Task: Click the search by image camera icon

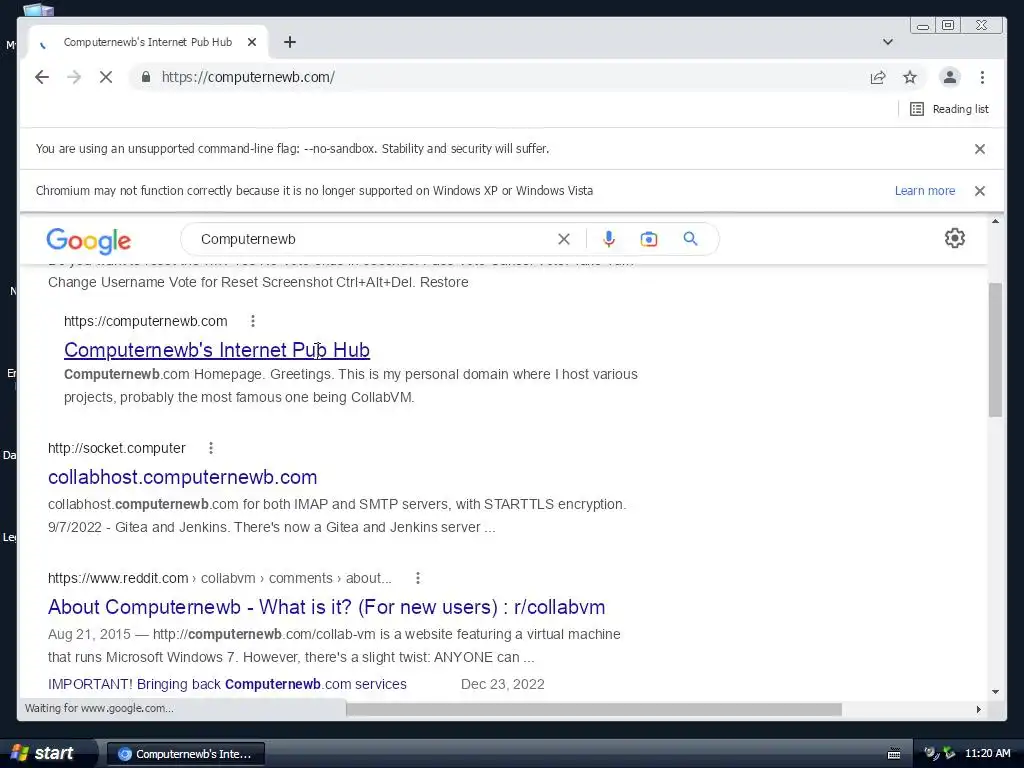Action: click(x=648, y=239)
